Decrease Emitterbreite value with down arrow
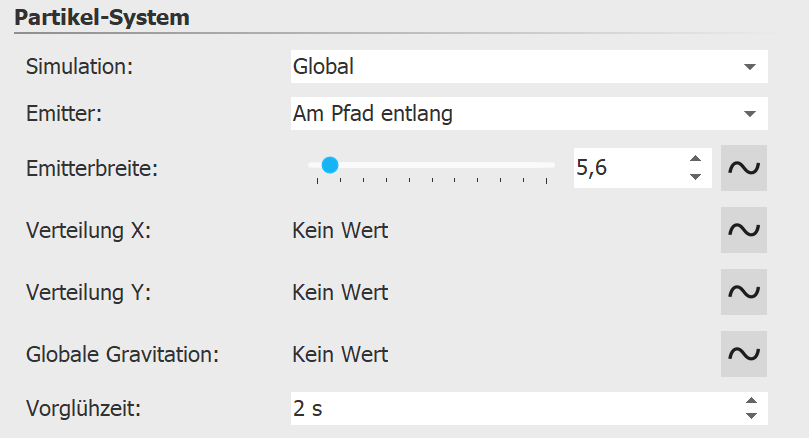This screenshot has height=438, width=809. coord(695,177)
